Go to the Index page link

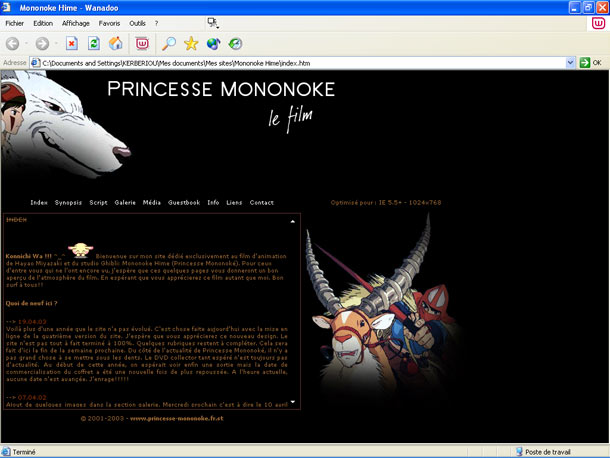pos(39,202)
